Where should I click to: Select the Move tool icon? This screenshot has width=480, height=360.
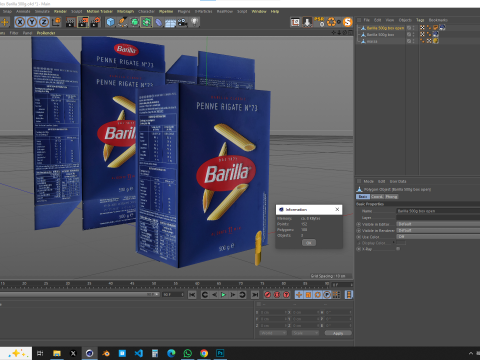[x=5, y=22]
